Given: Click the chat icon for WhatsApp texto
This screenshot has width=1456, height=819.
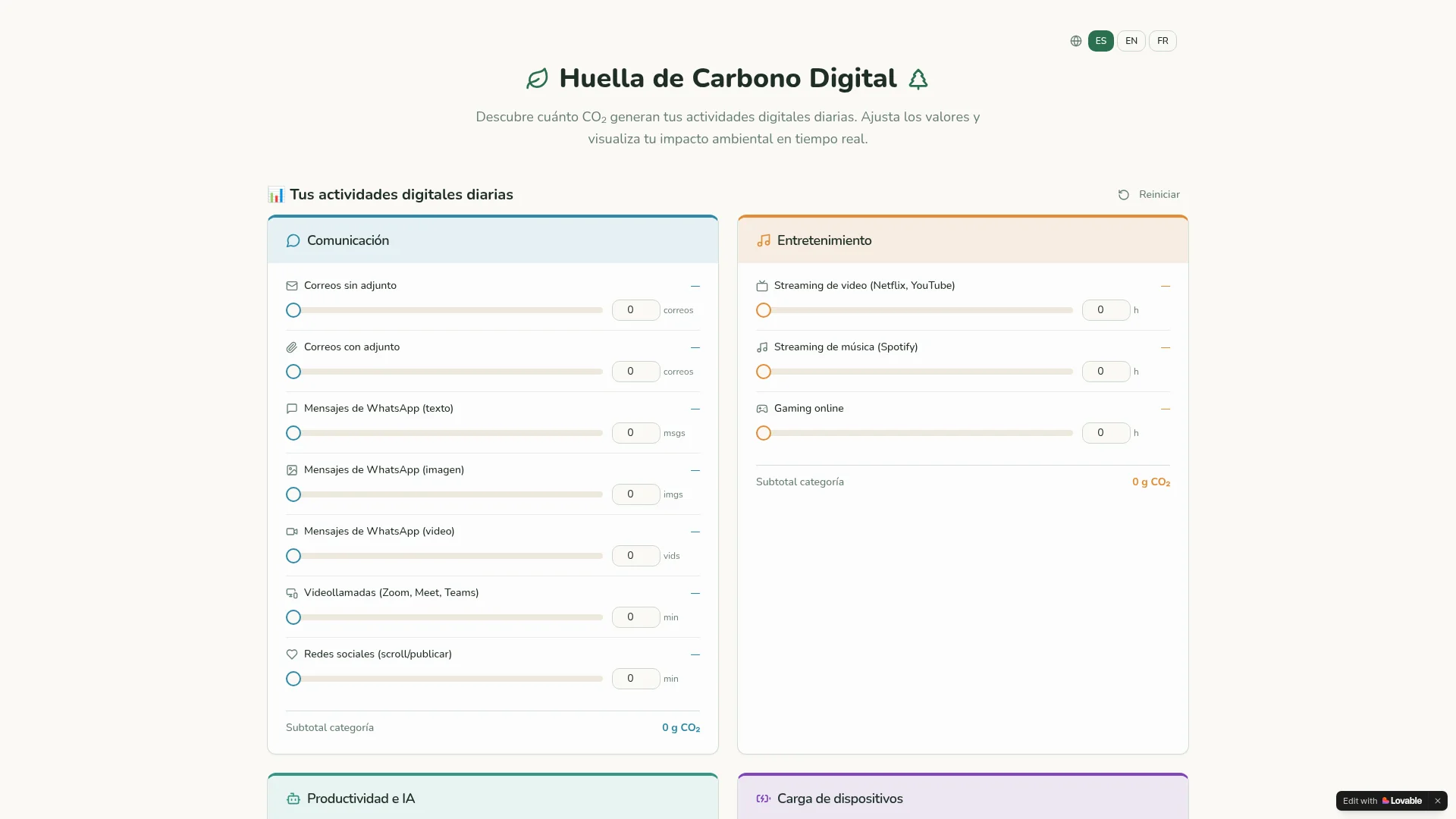Looking at the screenshot, I should point(292,409).
